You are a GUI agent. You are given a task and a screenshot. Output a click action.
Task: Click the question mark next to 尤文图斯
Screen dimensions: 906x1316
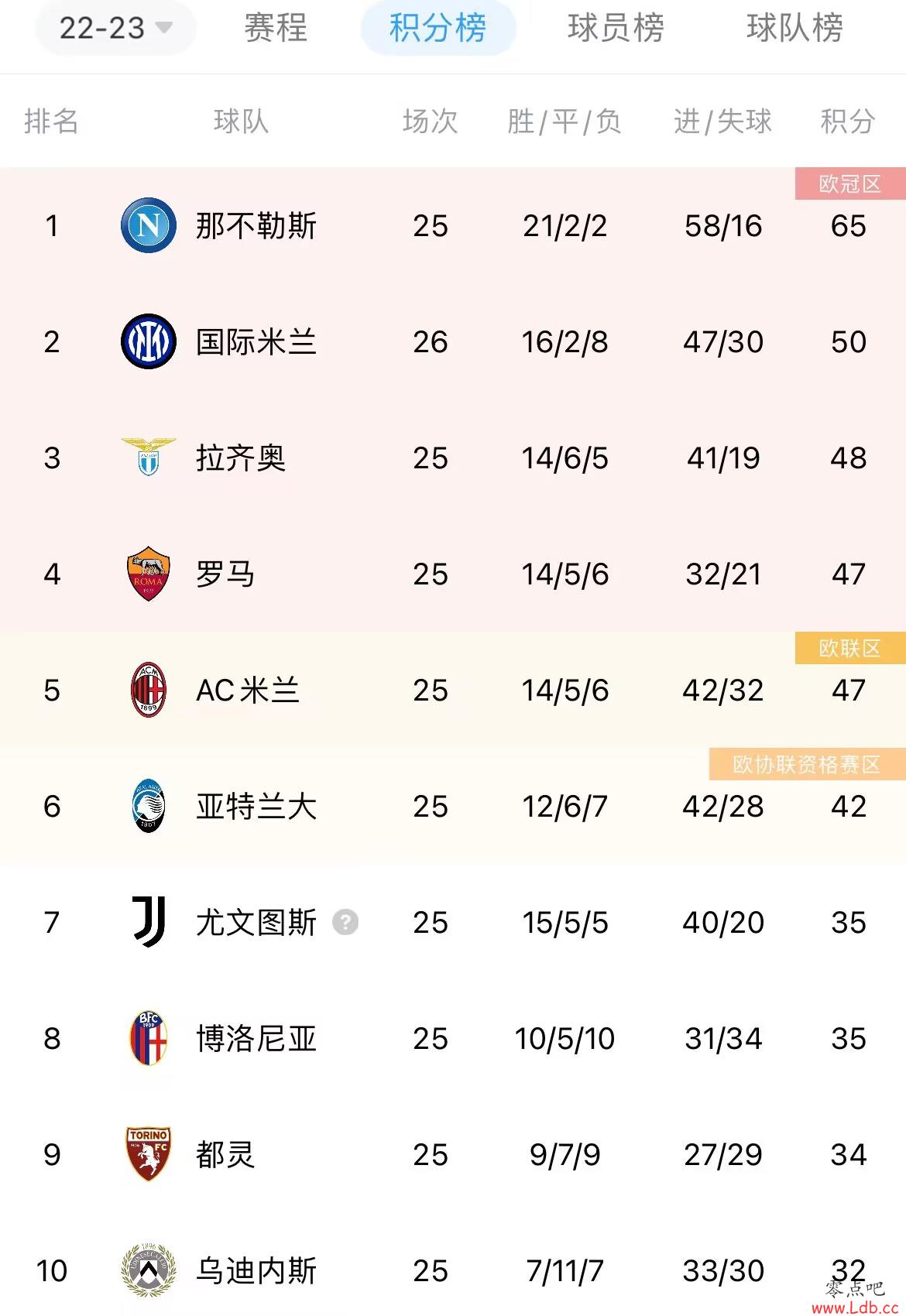click(345, 922)
